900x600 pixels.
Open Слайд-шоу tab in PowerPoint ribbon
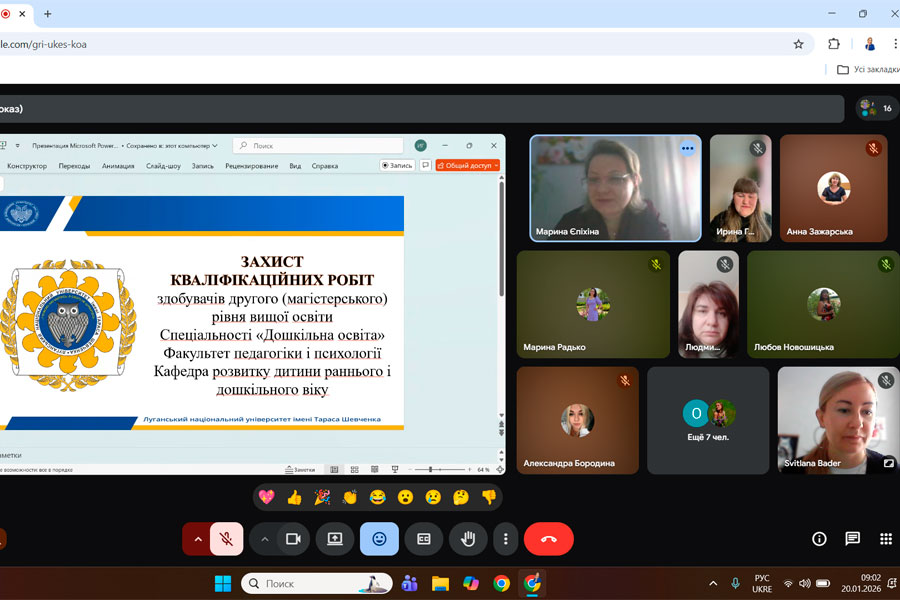(163, 166)
